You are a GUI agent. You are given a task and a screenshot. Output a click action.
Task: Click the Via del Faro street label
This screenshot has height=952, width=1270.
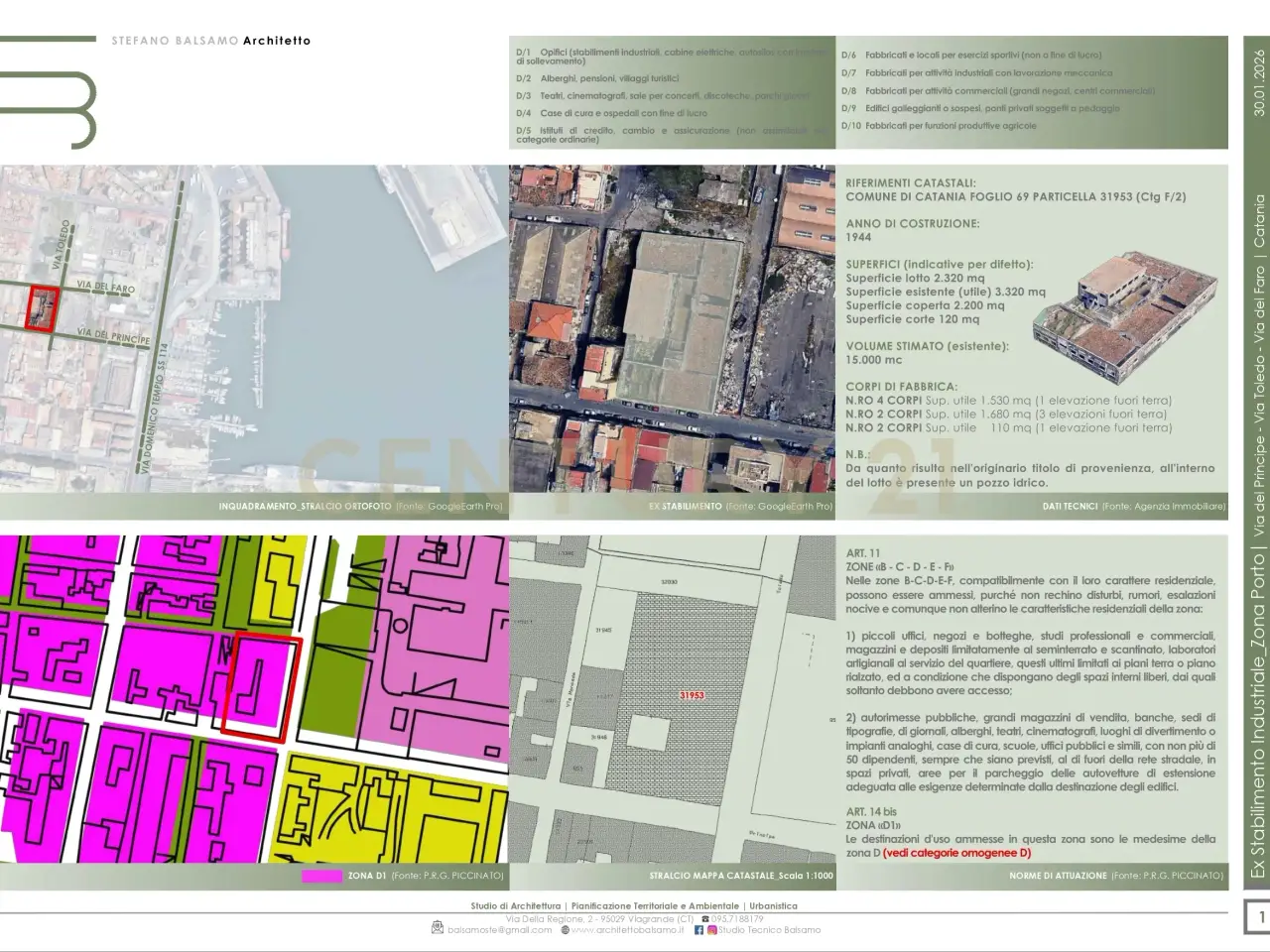point(106,287)
